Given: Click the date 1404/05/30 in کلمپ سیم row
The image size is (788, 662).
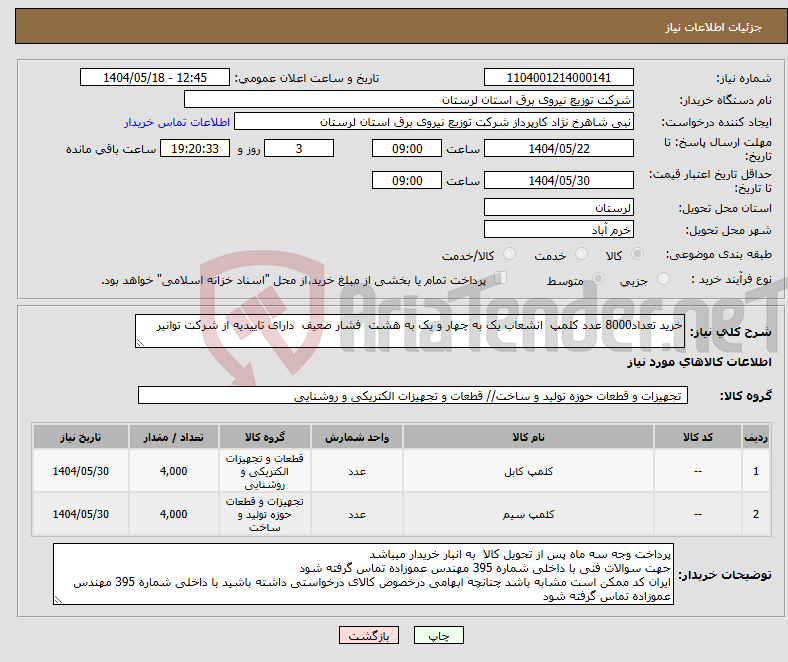Looking at the screenshot, I should tap(80, 514).
